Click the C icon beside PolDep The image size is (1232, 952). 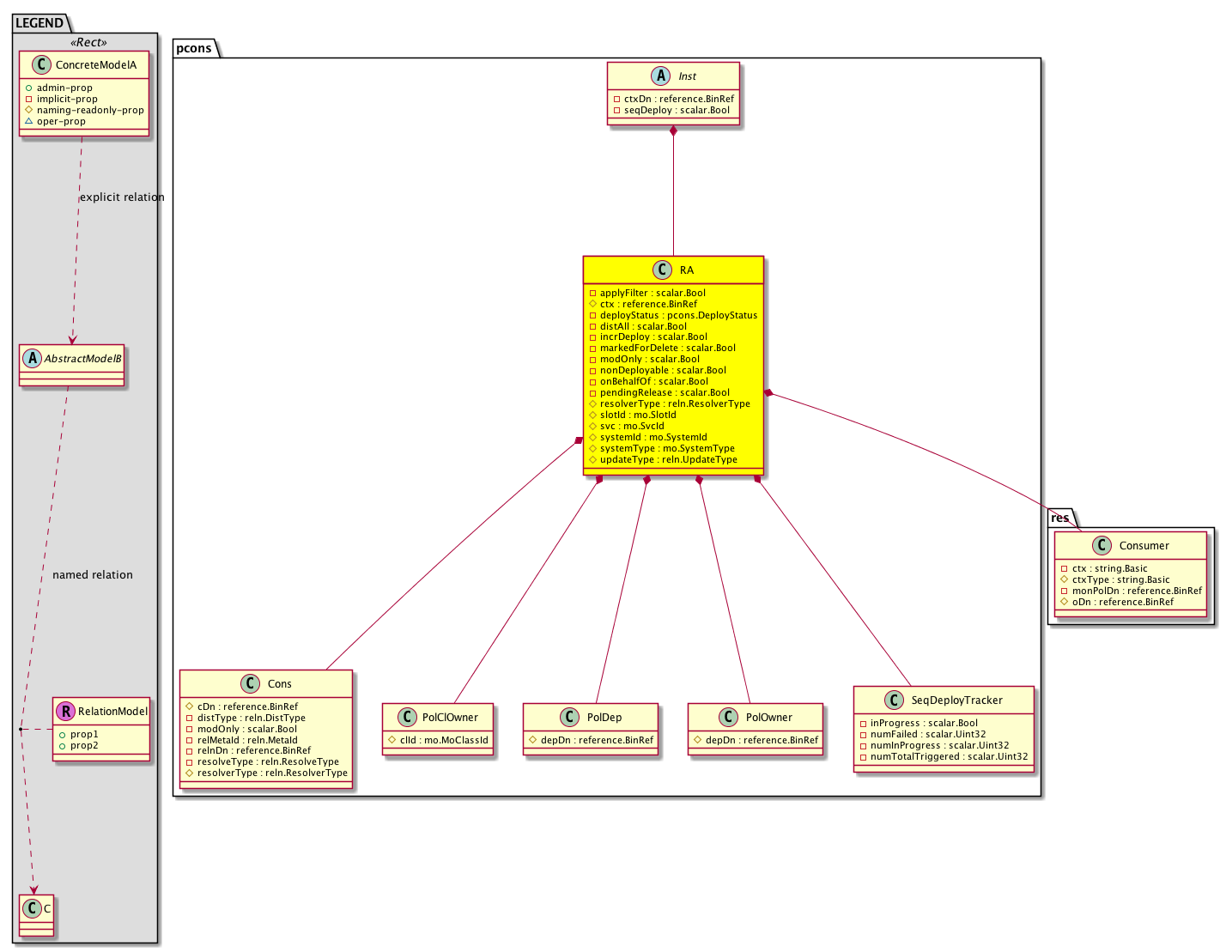(569, 718)
